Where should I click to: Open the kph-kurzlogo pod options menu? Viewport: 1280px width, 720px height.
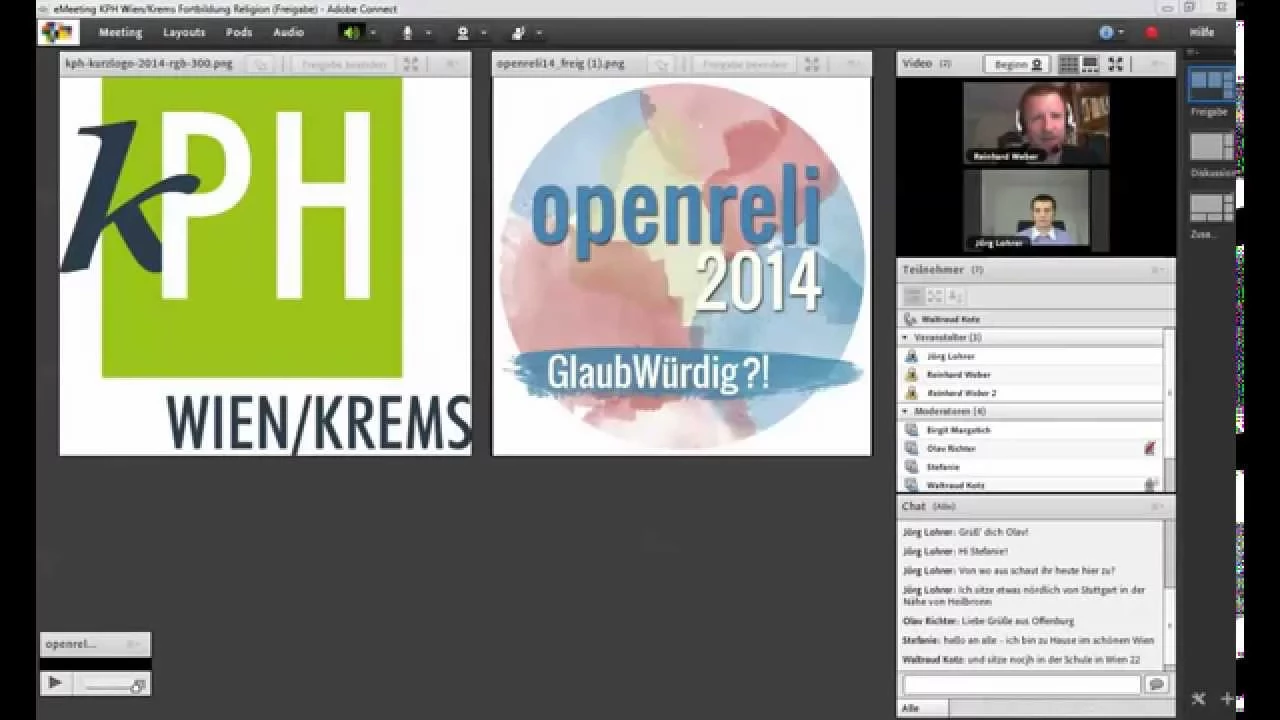453,64
